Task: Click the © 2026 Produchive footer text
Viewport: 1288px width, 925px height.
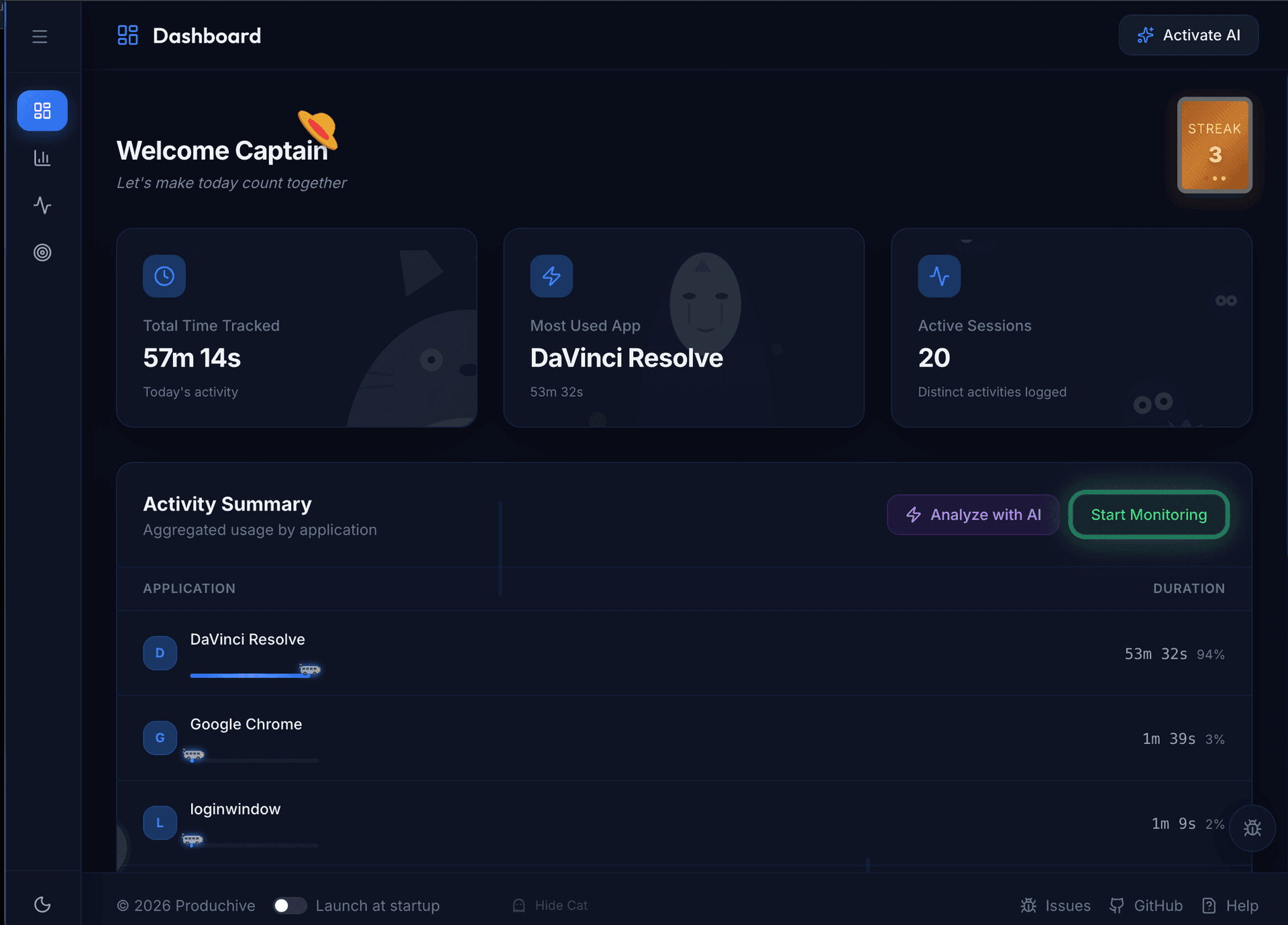Action: click(186, 906)
